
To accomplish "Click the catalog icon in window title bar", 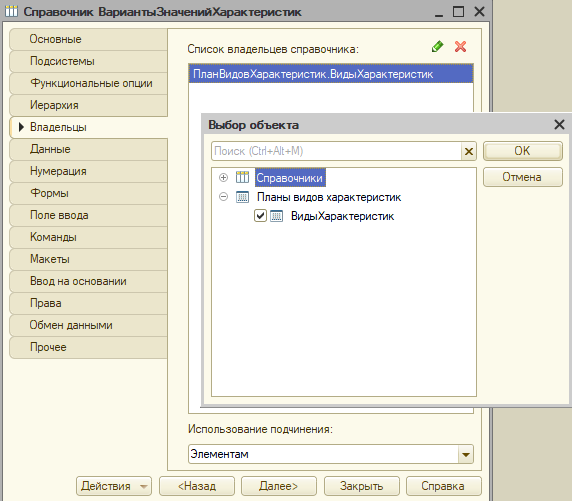I will click(x=11, y=11).
